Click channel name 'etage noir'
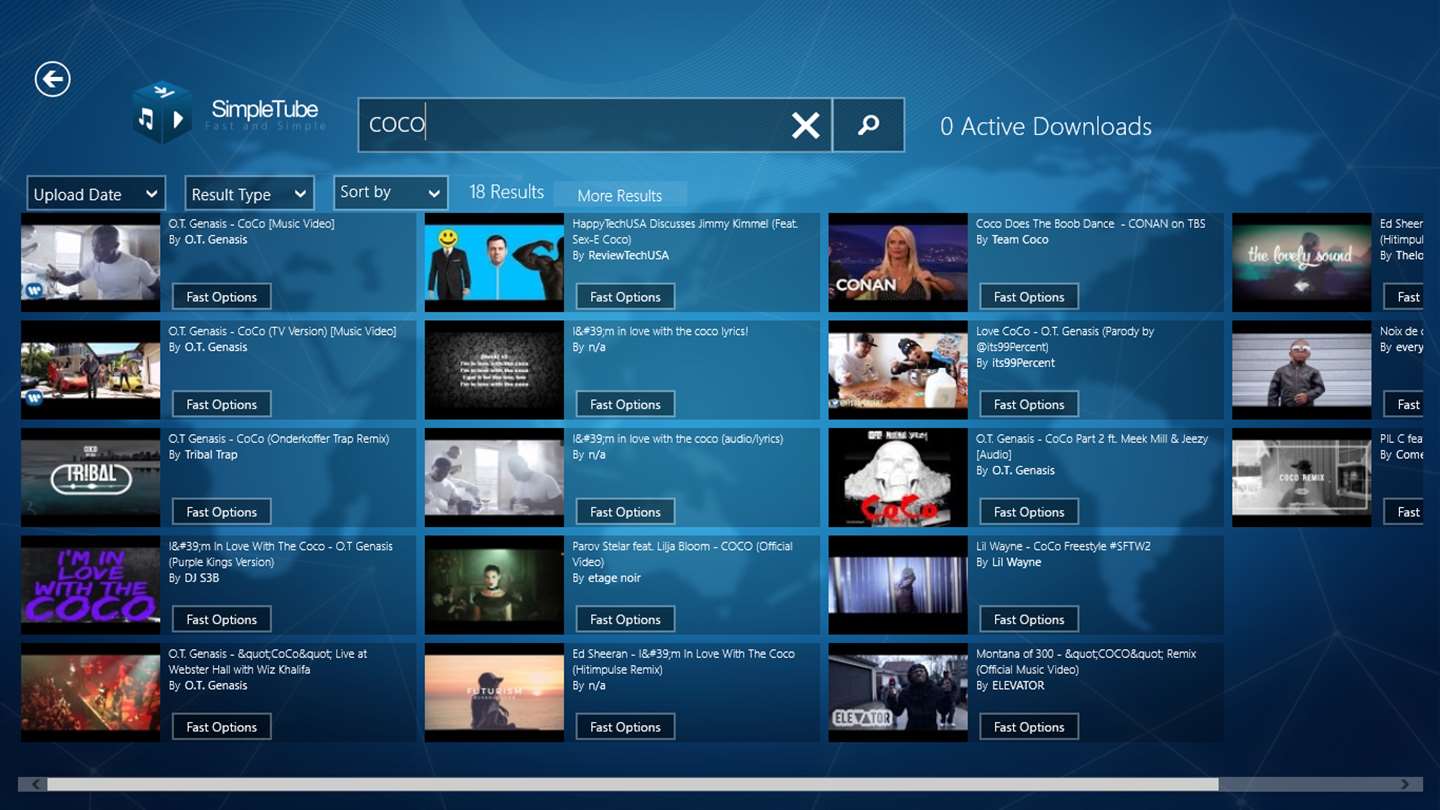Screen dimensions: 1440x810 (x=614, y=578)
